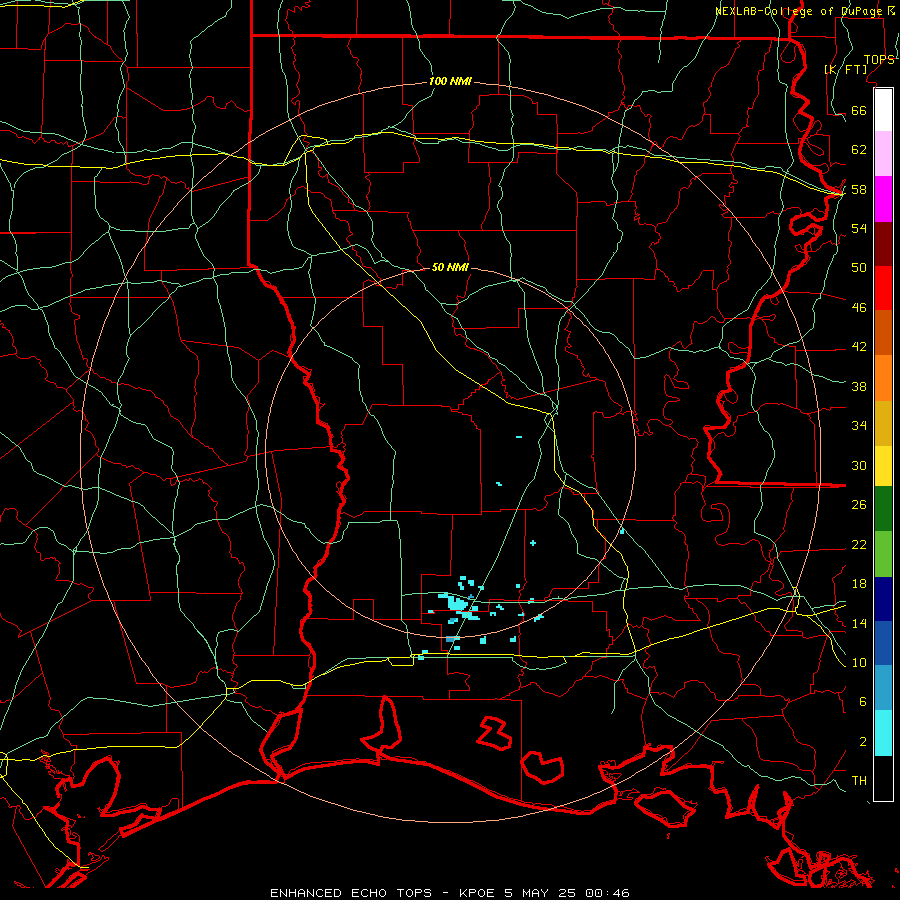
Task: Click the 100 NMI range ring label
Action: click(x=450, y=82)
